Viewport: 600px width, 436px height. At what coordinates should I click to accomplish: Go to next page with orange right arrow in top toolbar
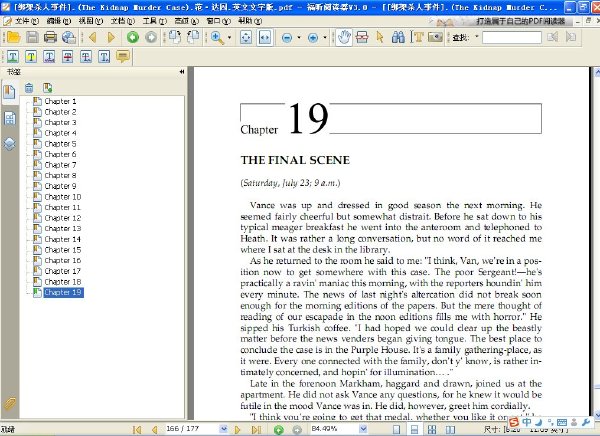click(x=111, y=37)
